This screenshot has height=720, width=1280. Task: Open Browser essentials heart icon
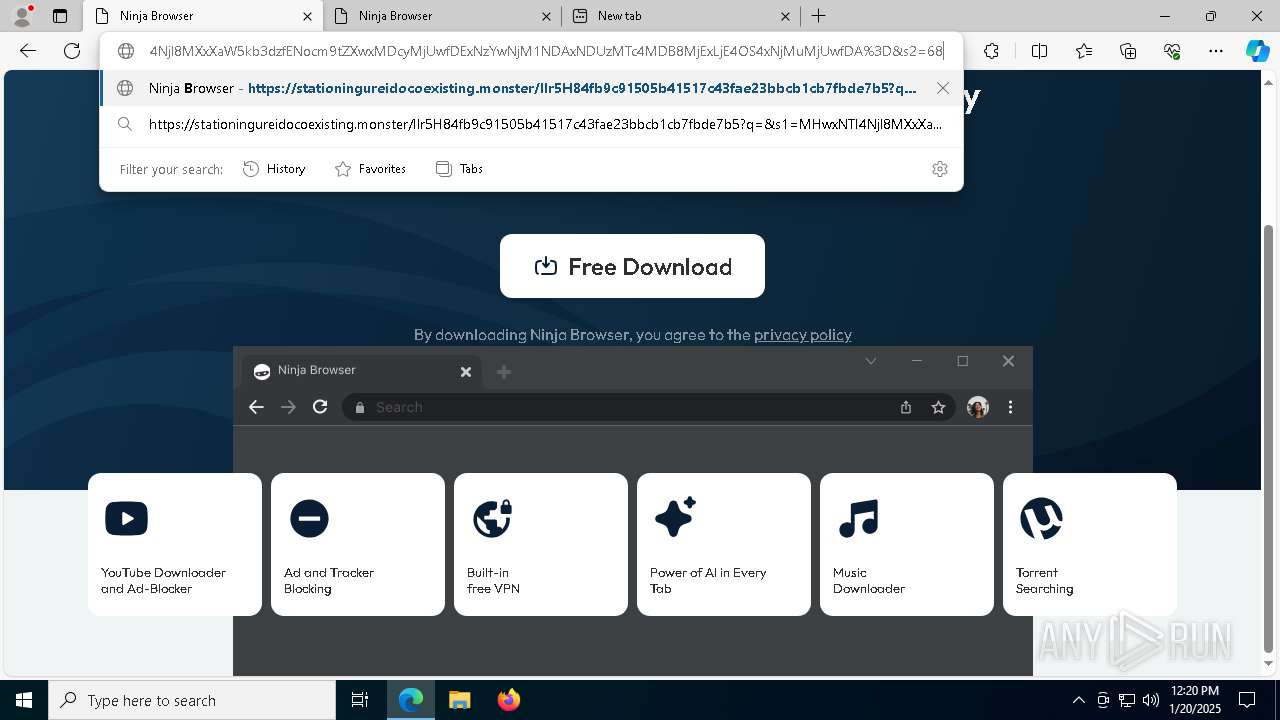[1172, 51]
